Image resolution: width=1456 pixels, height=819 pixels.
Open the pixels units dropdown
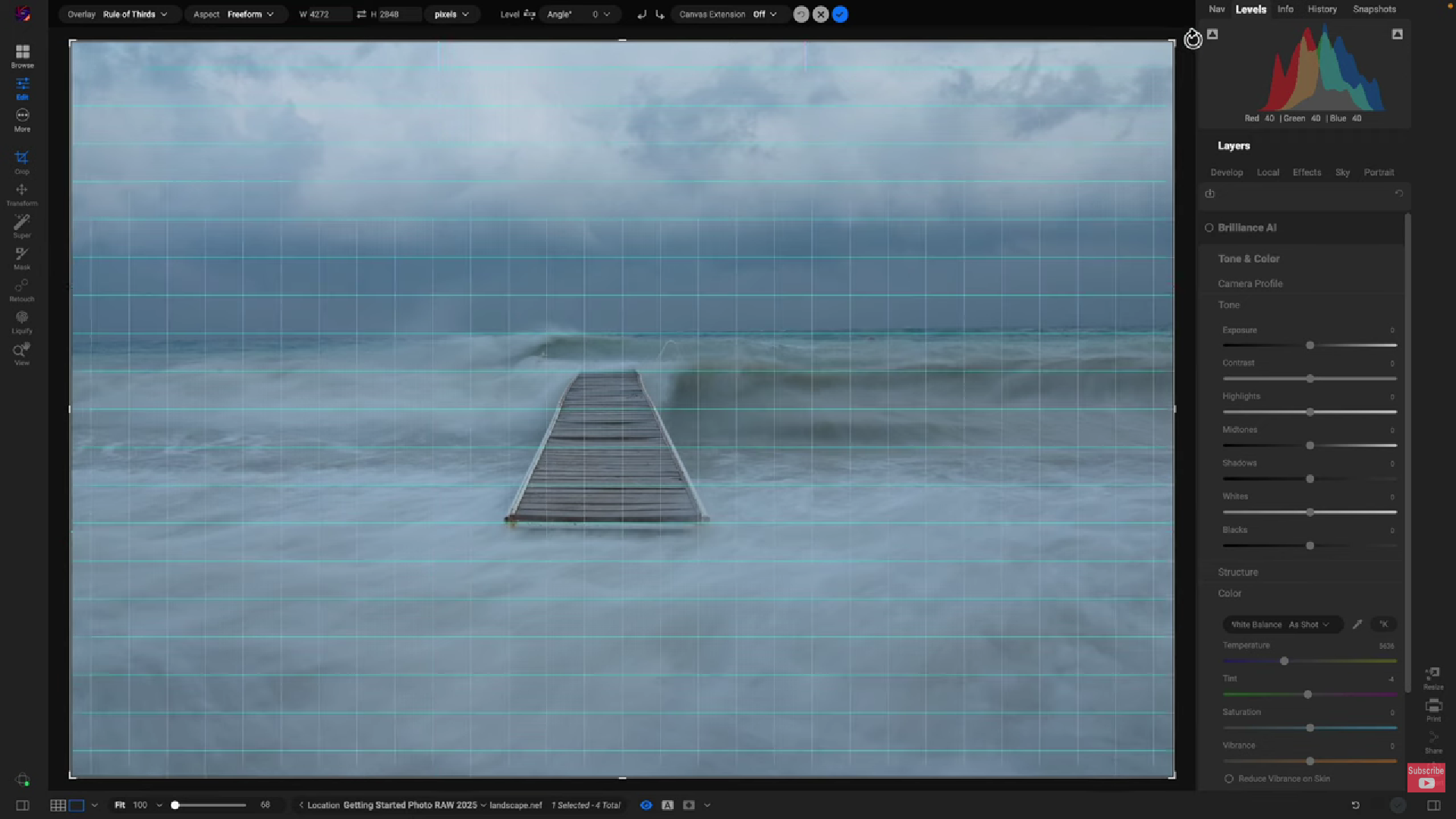tap(451, 14)
